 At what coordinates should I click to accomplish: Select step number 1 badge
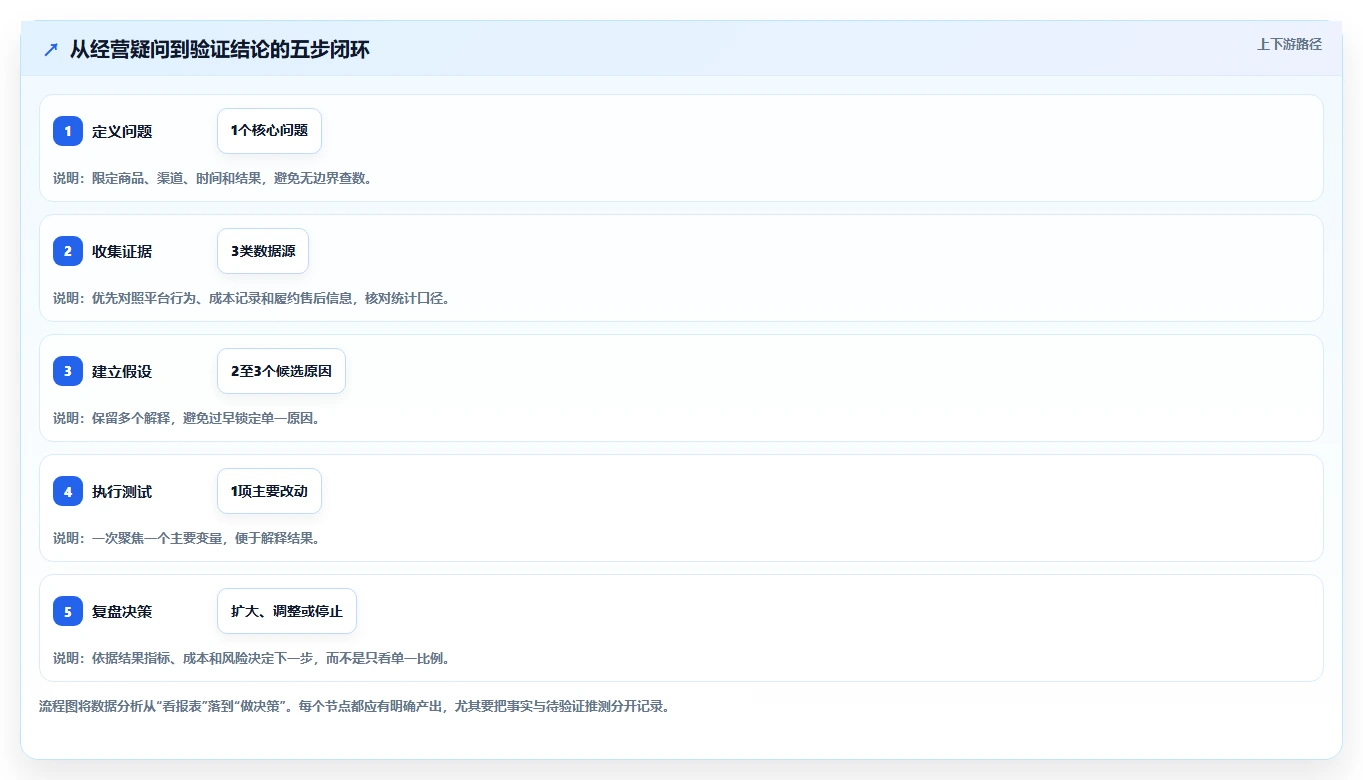coord(68,131)
